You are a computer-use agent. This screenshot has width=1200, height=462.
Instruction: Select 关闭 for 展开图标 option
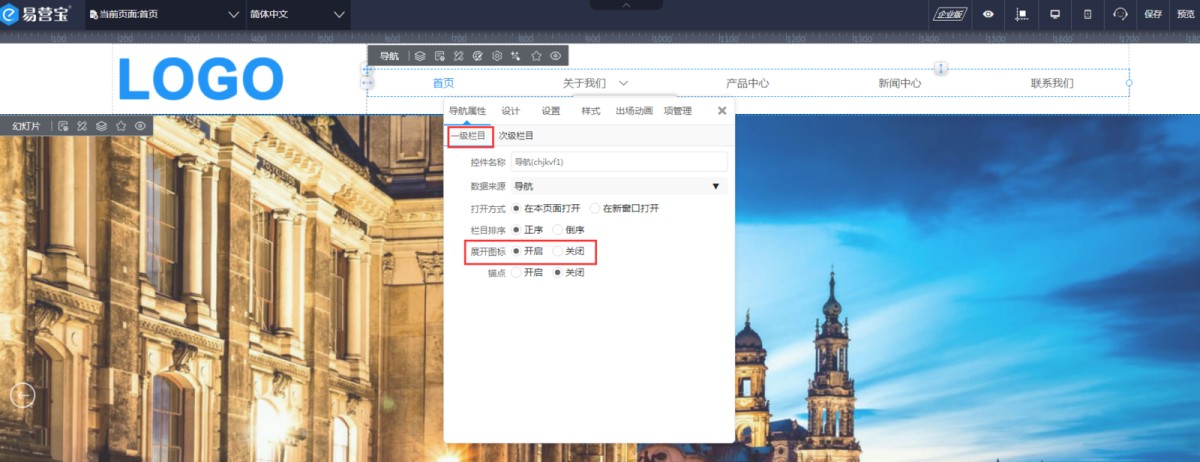click(x=559, y=251)
